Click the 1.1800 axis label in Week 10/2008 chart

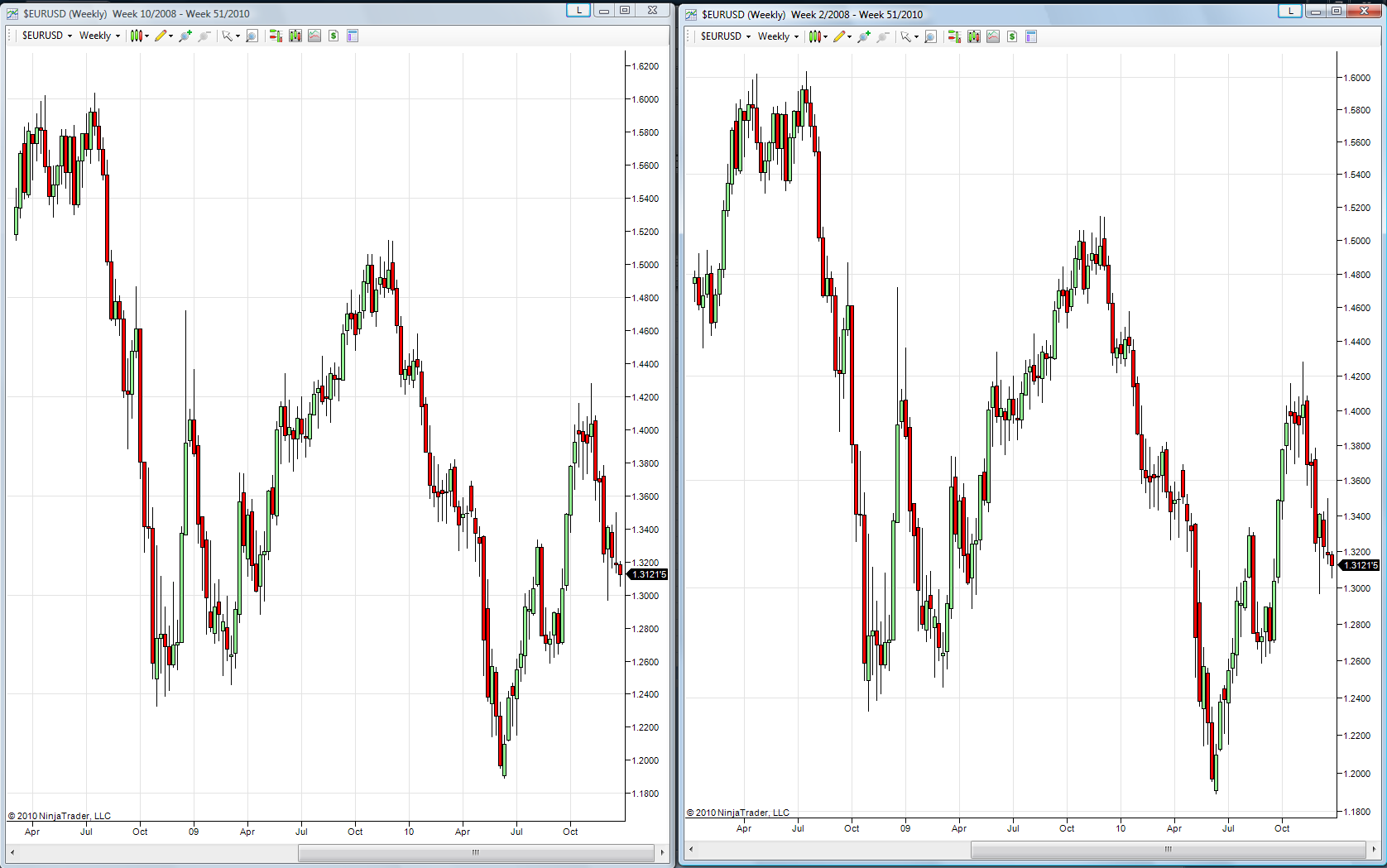tap(645, 794)
